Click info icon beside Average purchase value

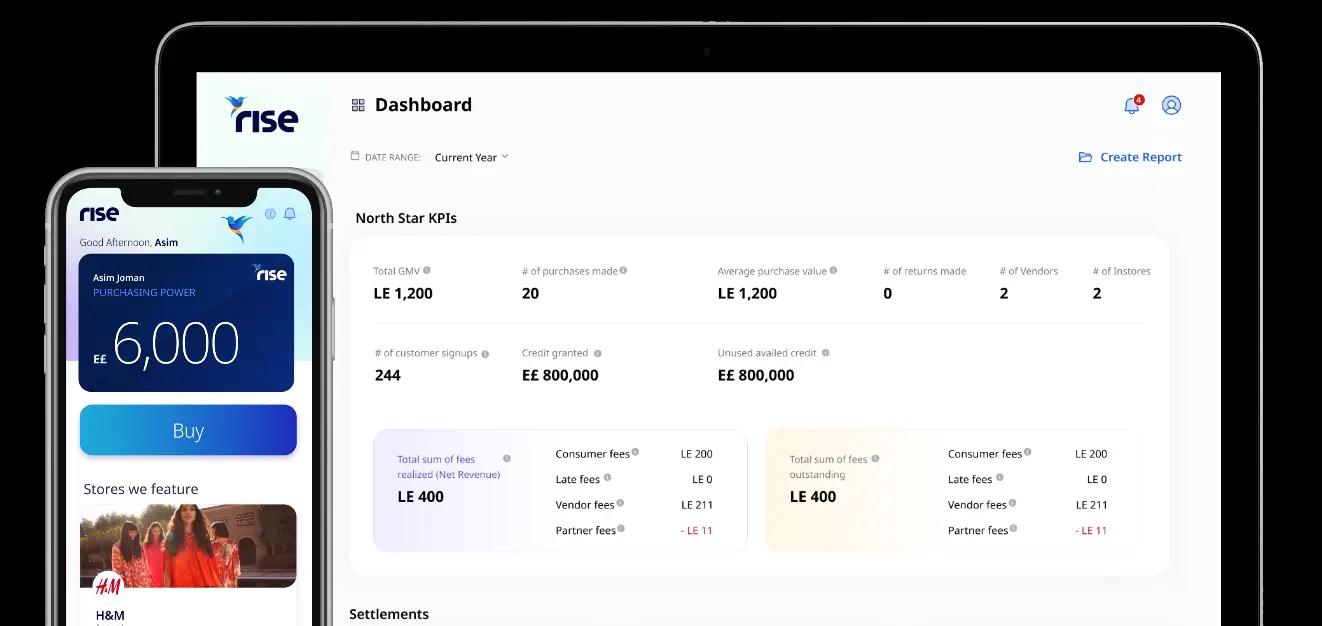[x=833, y=271]
